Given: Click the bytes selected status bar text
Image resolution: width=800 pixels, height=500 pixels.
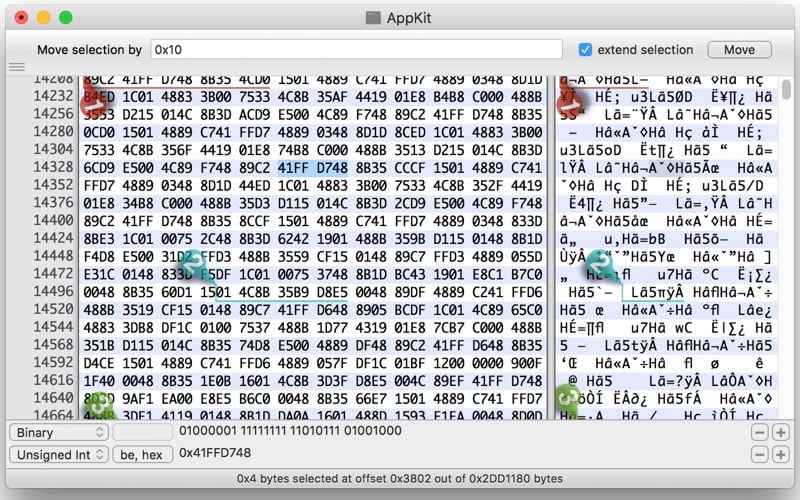Looking at the screenshot, I should tap(400, 479).
